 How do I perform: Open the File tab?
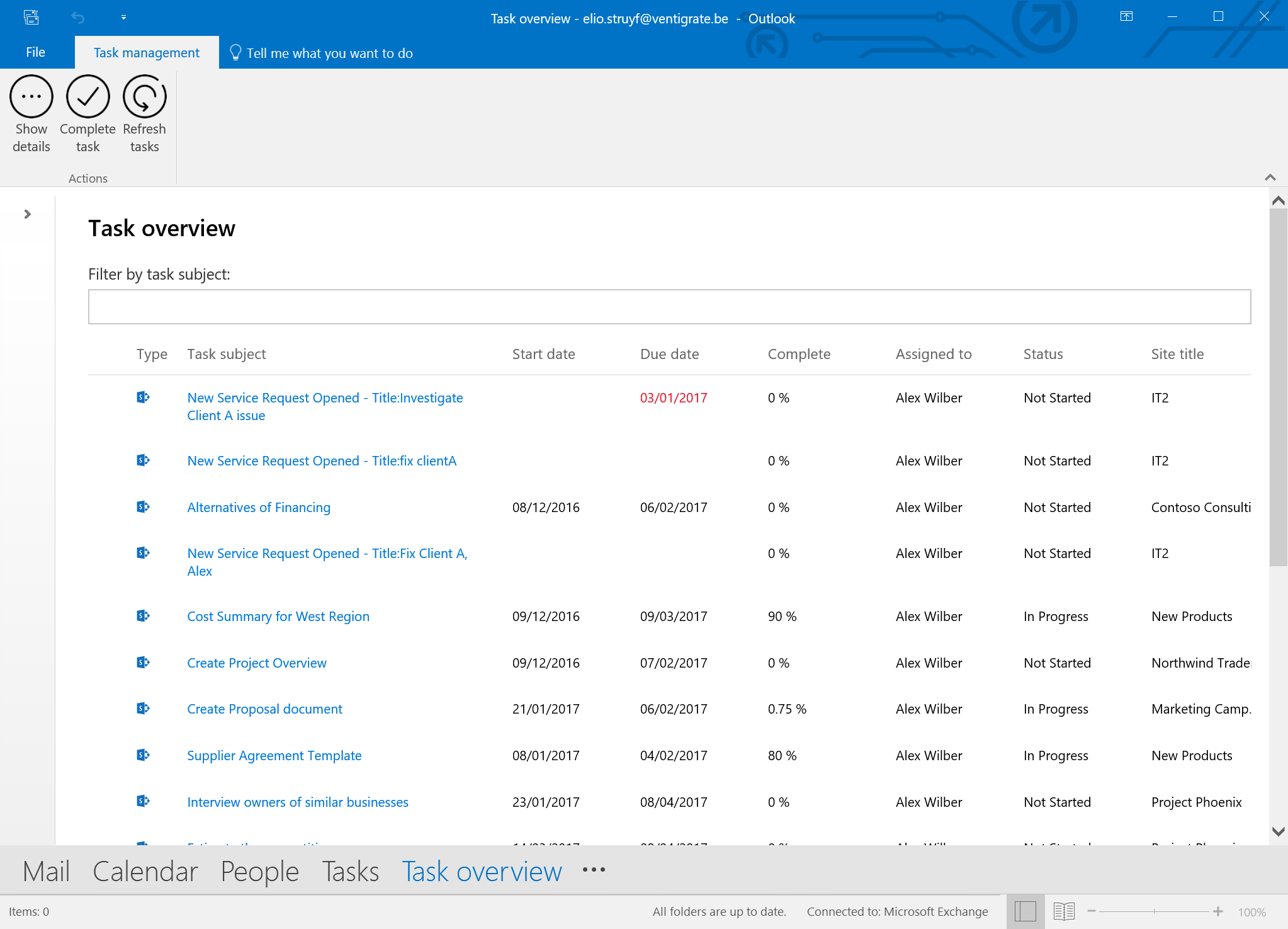pyautogui.click(x=35, y=52)
